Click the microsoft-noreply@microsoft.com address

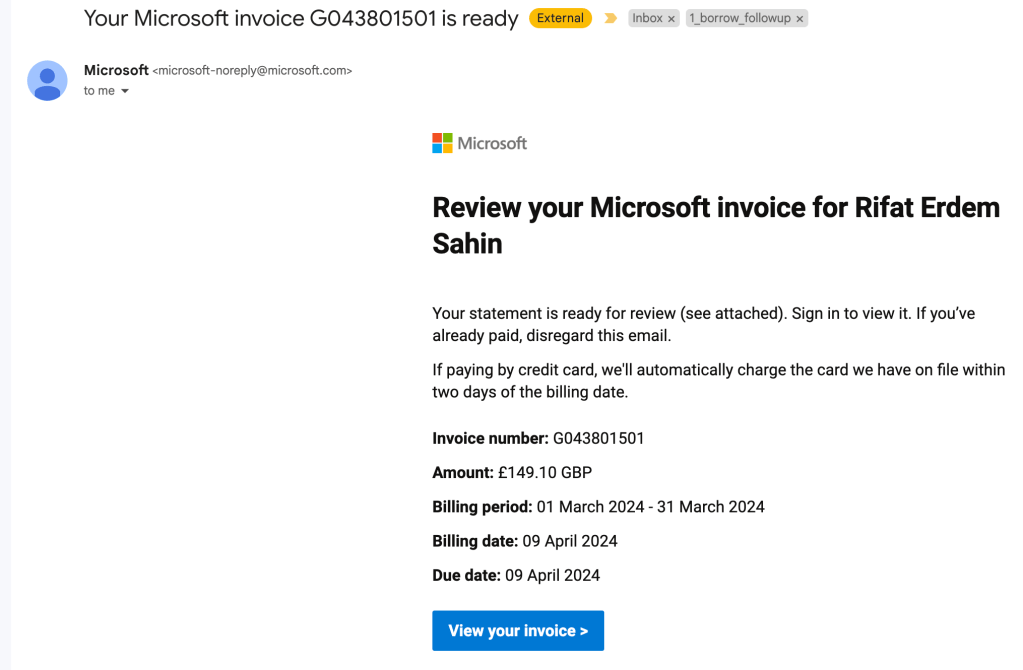(x=252, y=70)
